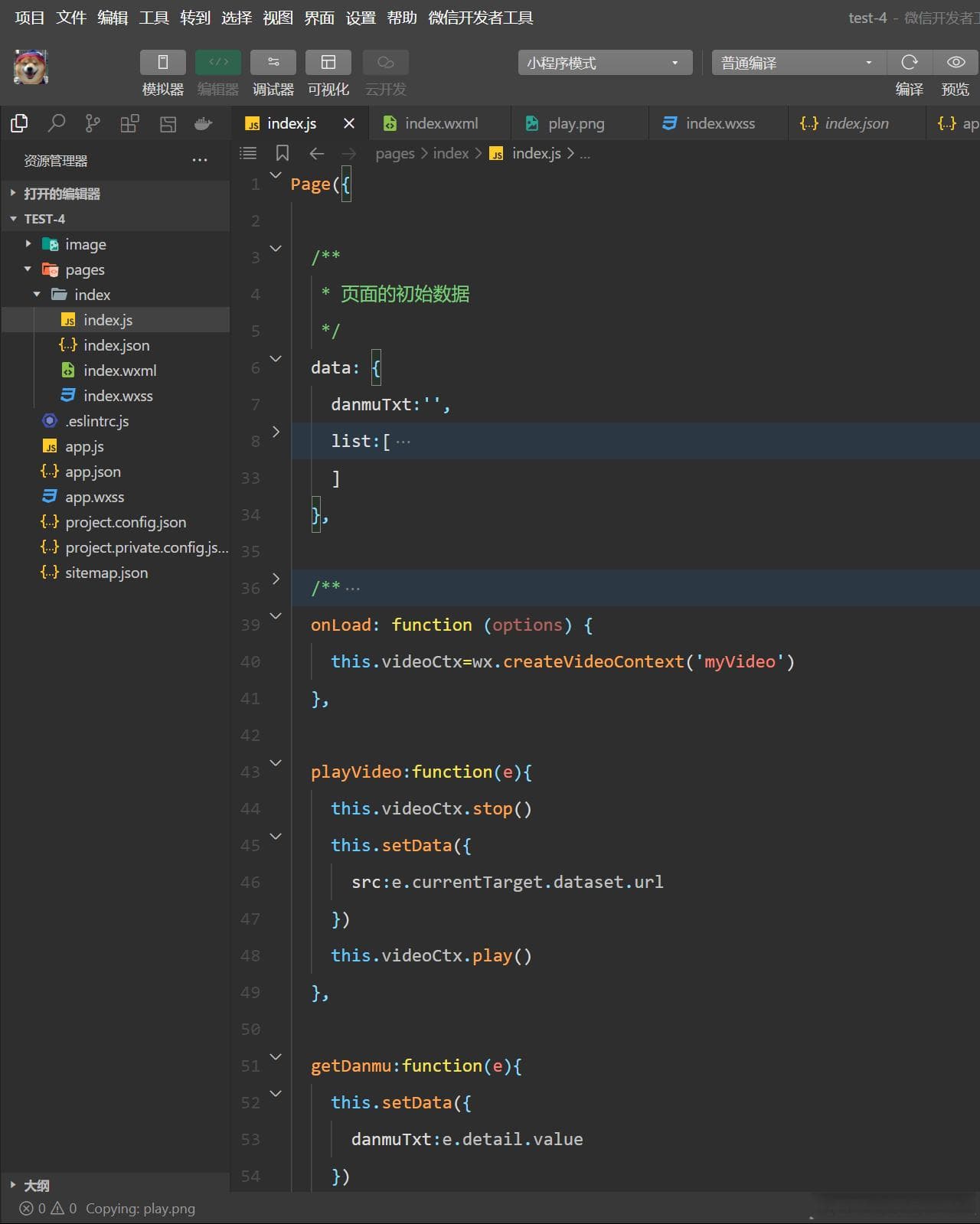Click the errors and warnings status indicator
The height and width of the screenshot is (1224, 980).
(x=48, y=1209)
